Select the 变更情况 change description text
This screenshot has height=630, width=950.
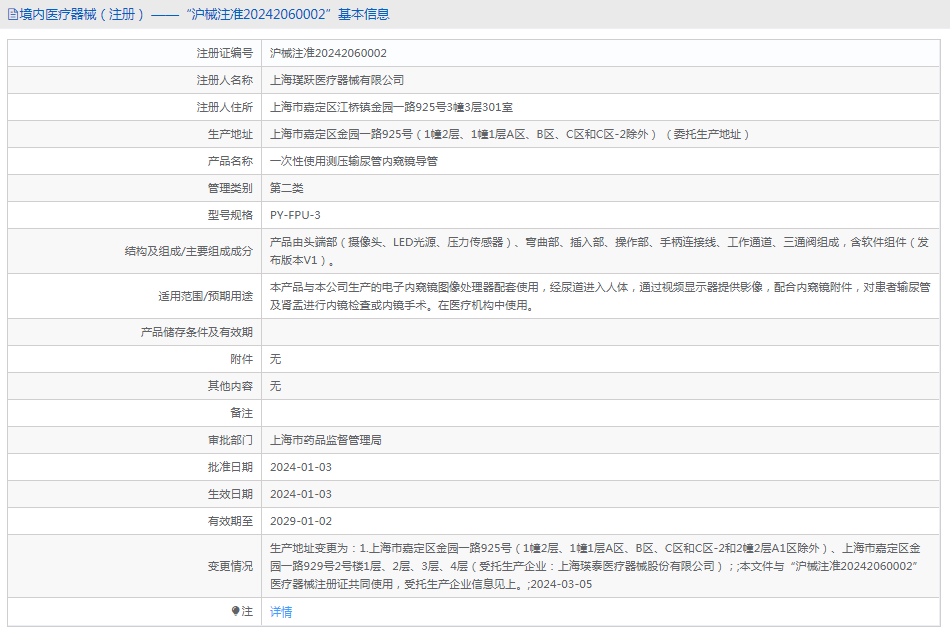click(x=596, y=566)
